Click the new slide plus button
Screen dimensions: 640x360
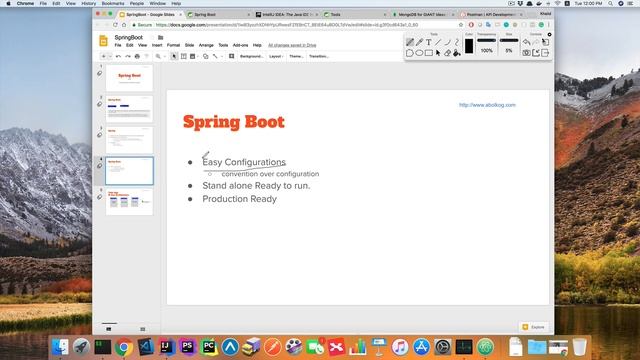(x=104, y=56)
